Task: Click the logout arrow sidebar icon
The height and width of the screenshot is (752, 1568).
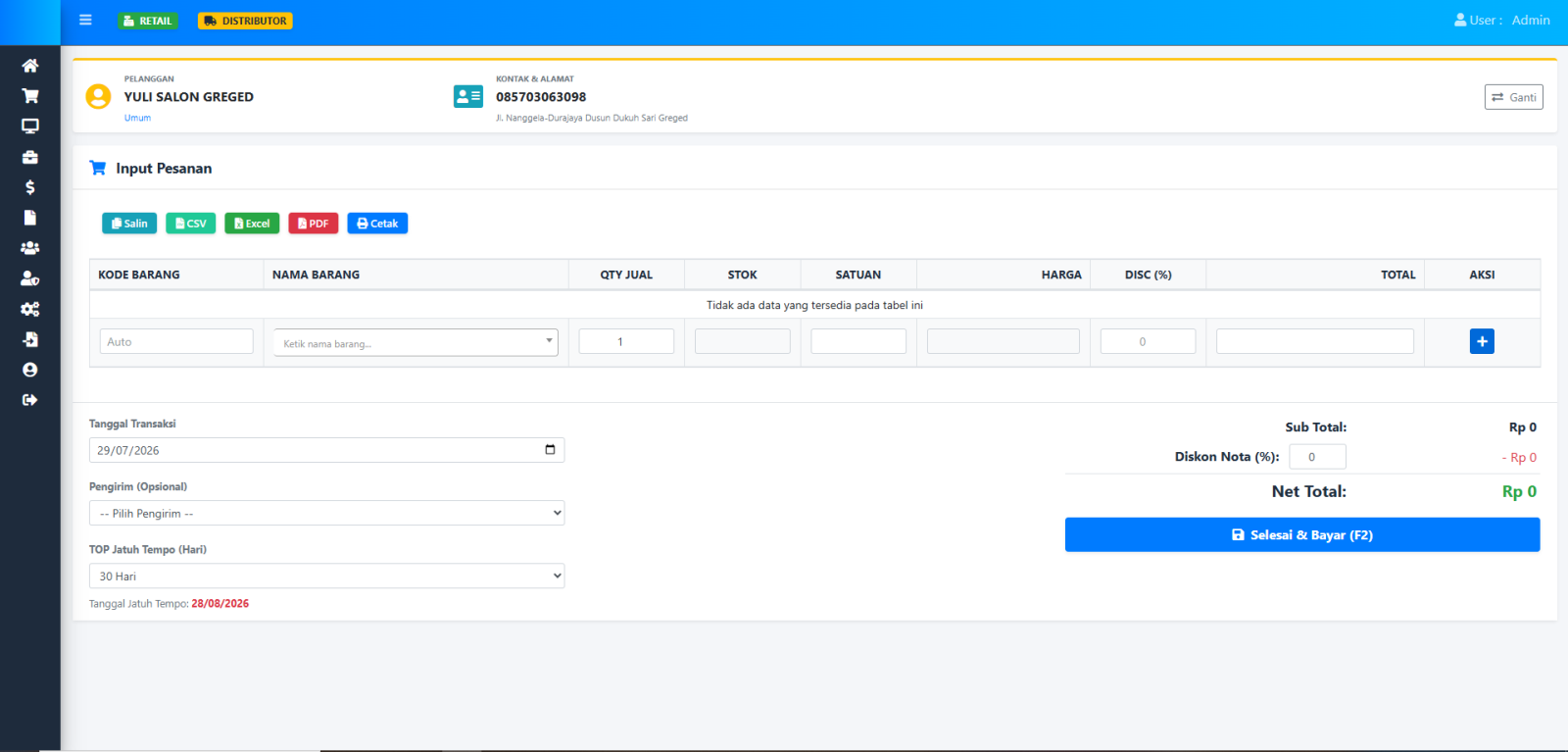Action: (30, 400)
